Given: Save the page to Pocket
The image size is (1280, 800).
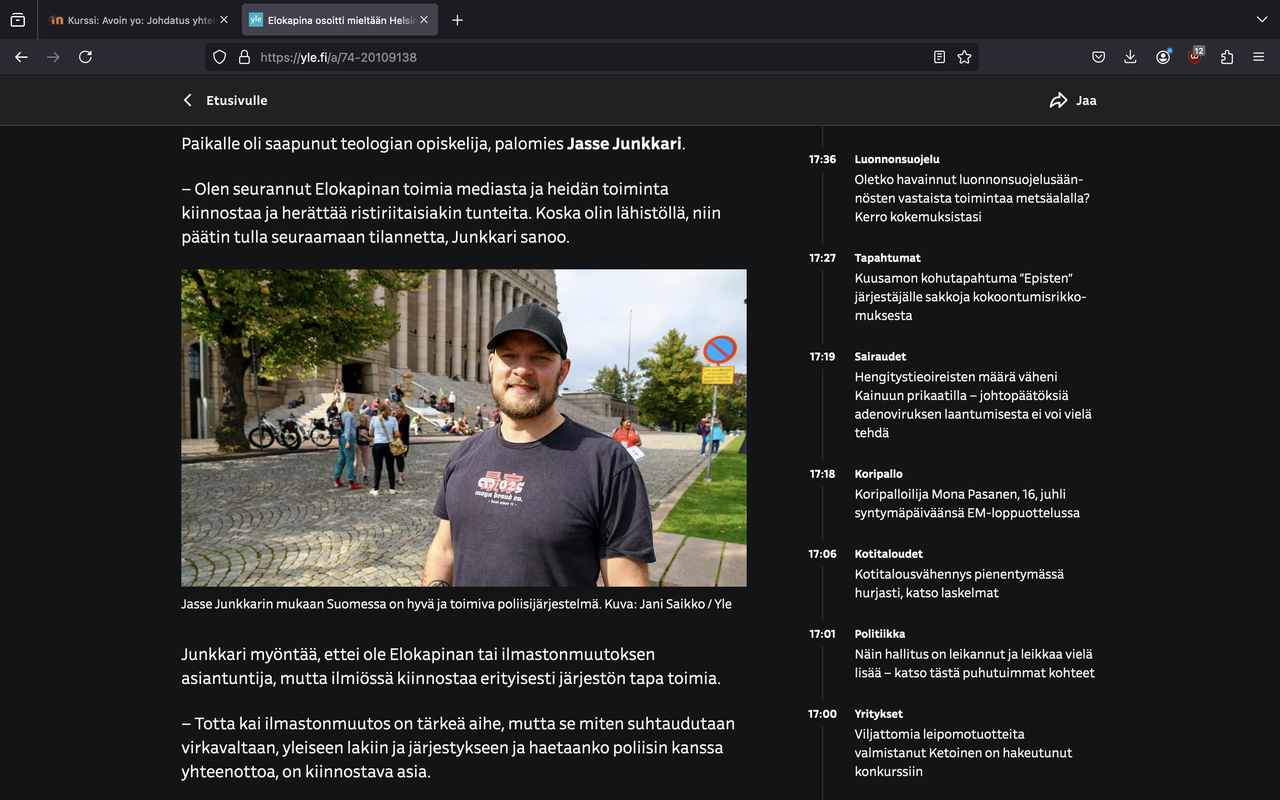Looking at the screenshot, I should click(x=1098, y=57).
